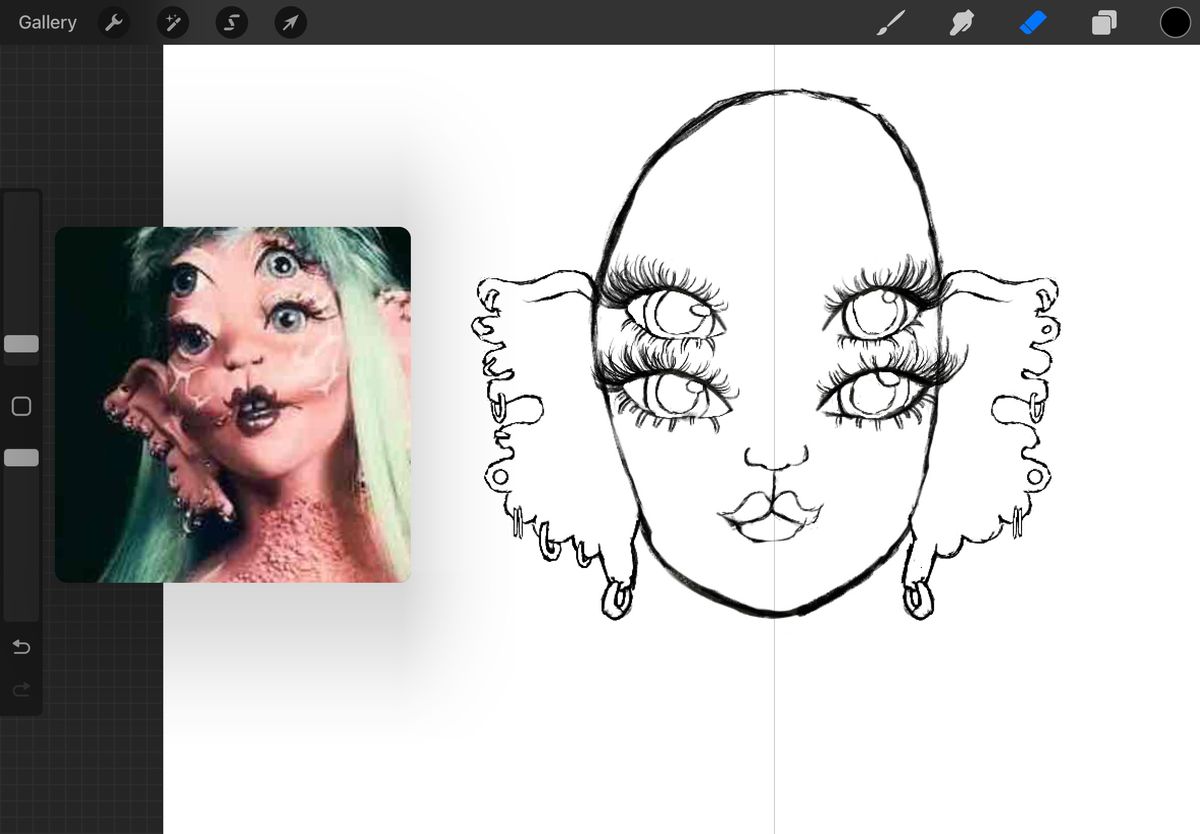This screenshot has width=1200, height=834.
Task: Open the active color picker
Action: click(x=1175, y=22)
